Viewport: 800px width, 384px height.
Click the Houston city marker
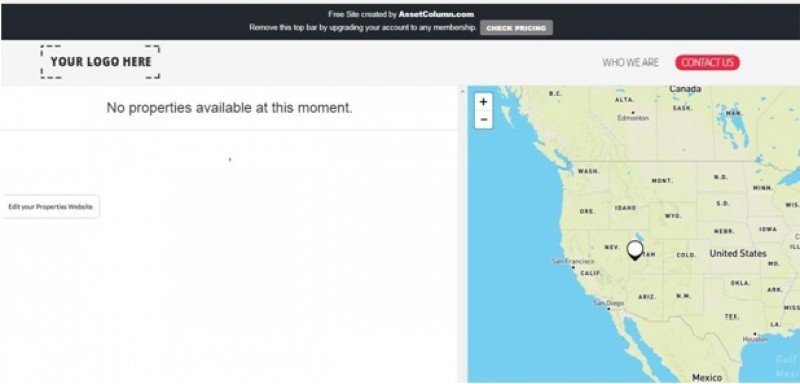(x=755, y=334)
